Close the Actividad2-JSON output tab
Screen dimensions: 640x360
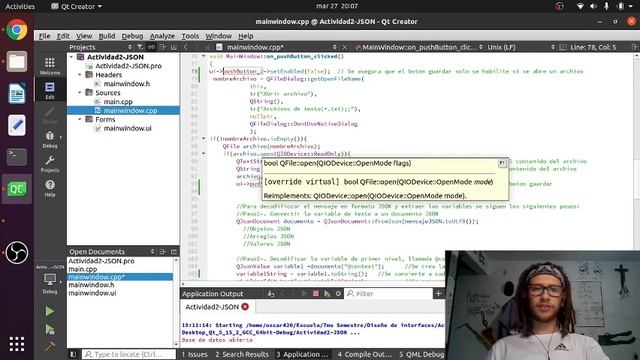245,307
